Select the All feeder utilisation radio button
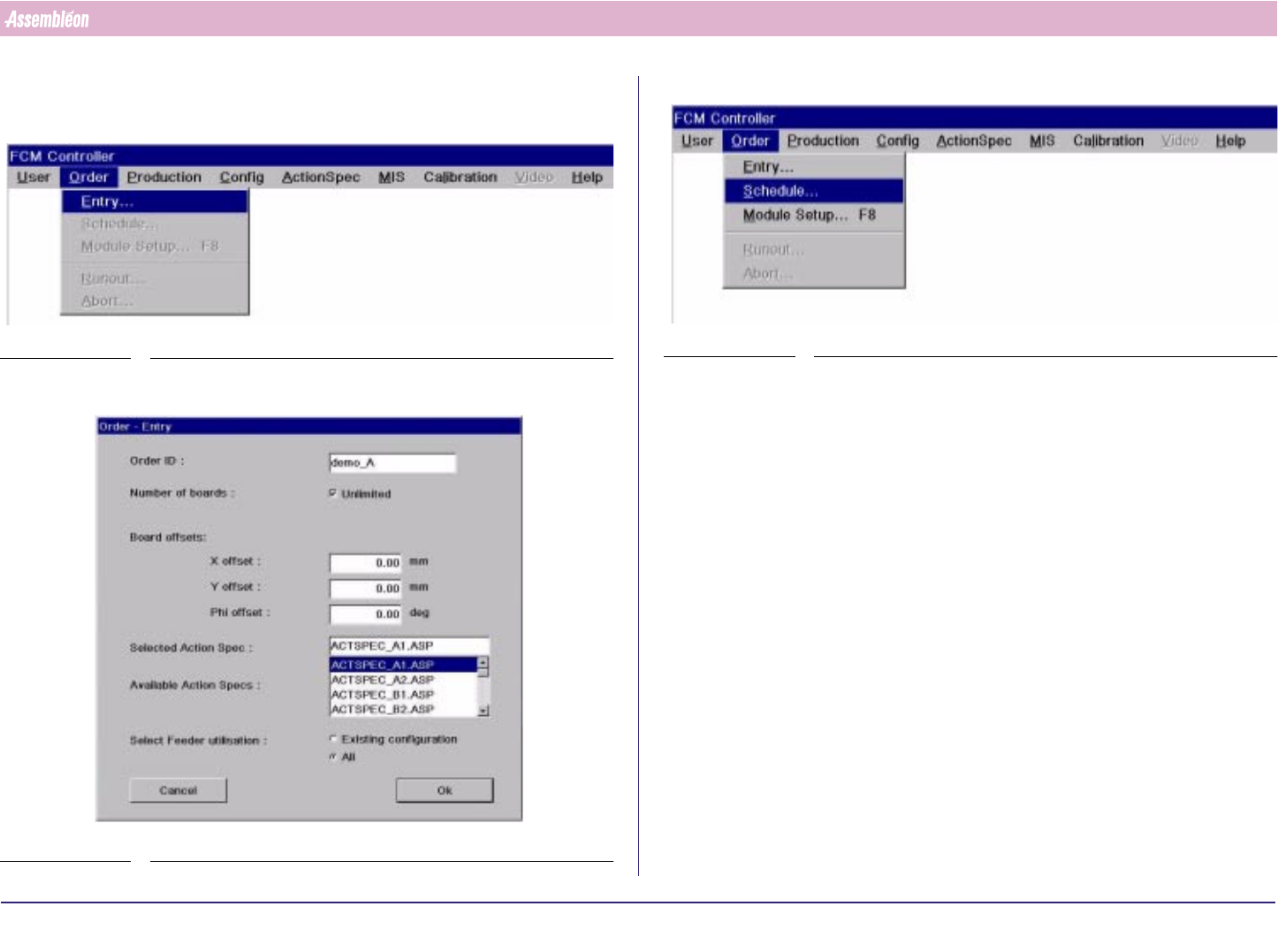The height and width of the screenshot is (952, 1278). (x=333, y=757)
